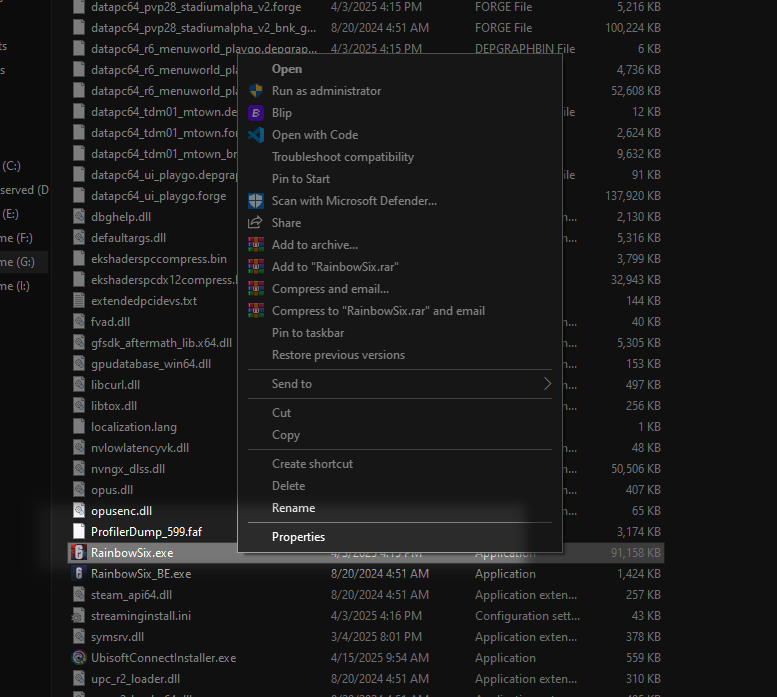This screenshot has width=777, height=697.
Task: Choose Create shortcut
Action: (399, 464)
